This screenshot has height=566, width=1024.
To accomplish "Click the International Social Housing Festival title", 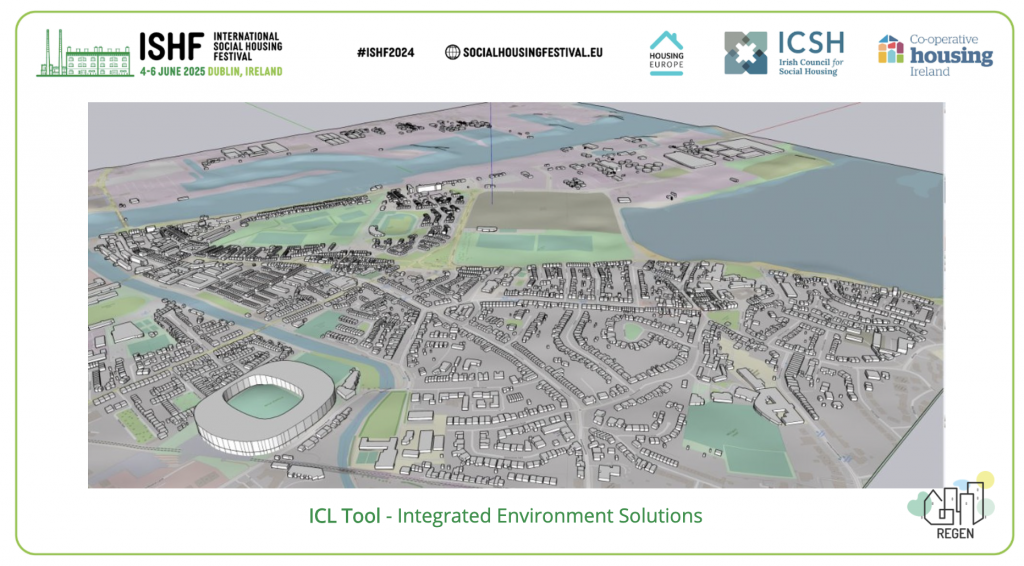I will [x=248, y=46].
